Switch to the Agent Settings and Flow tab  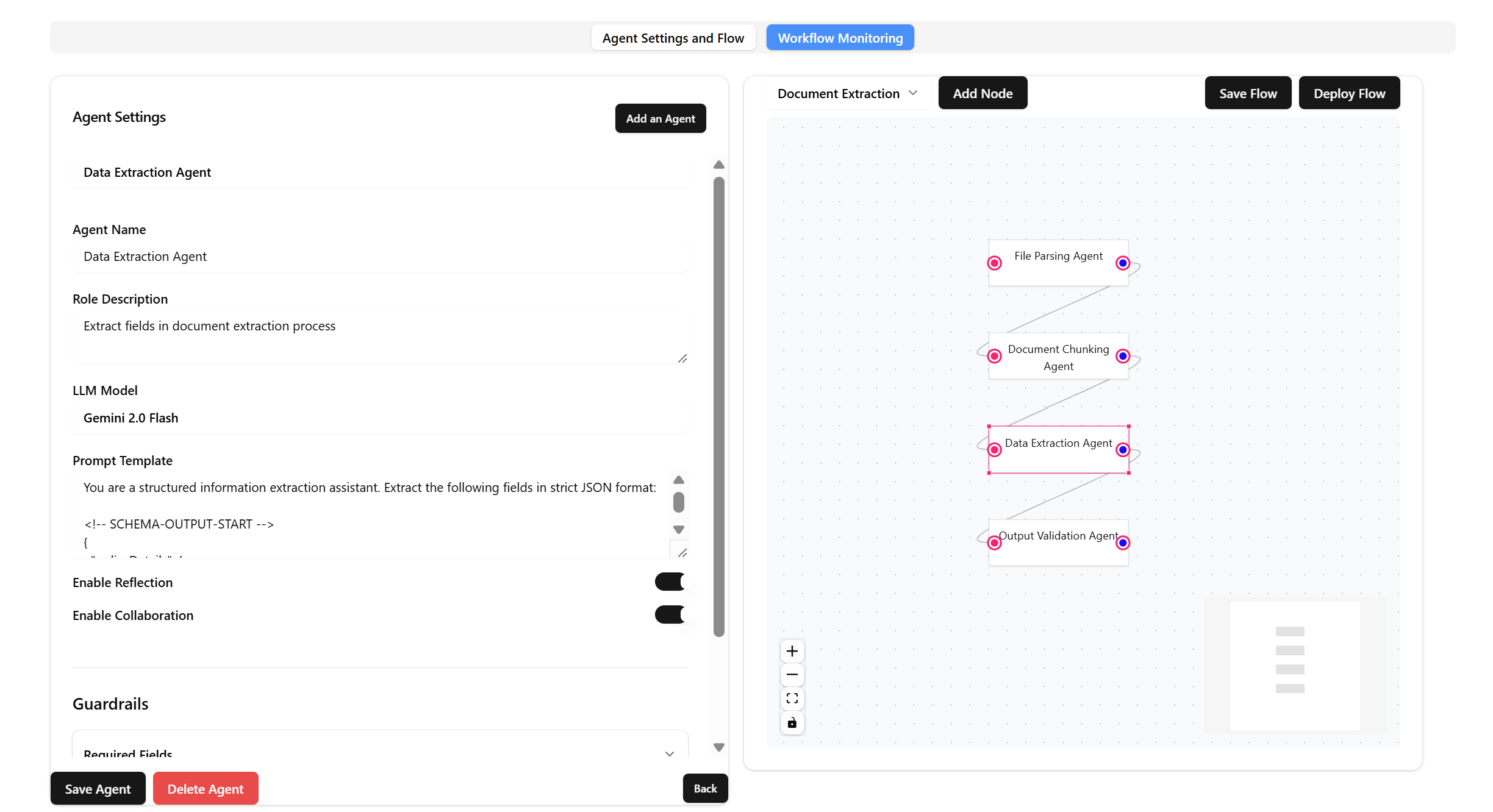[673, 37]
